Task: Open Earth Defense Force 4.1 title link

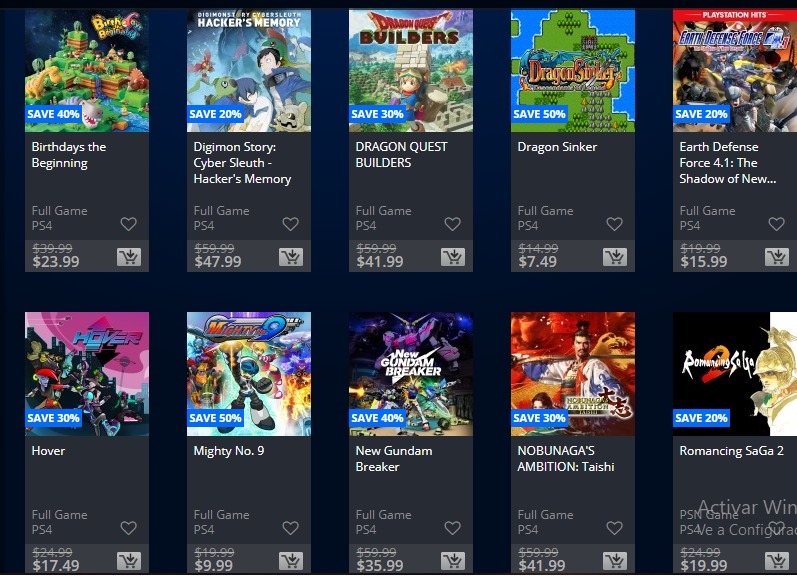Action: (727, 163)
